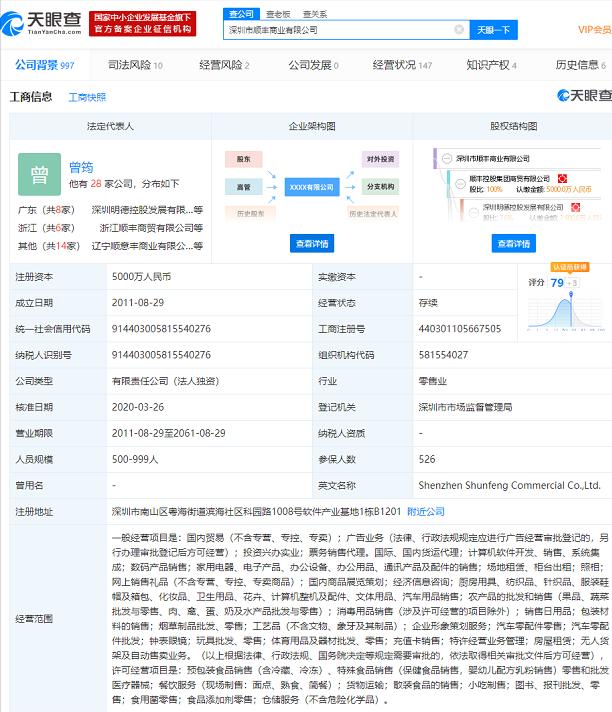Open the 公司发展 tab
Screen dimensions: 612x712
tap(313, 65)
